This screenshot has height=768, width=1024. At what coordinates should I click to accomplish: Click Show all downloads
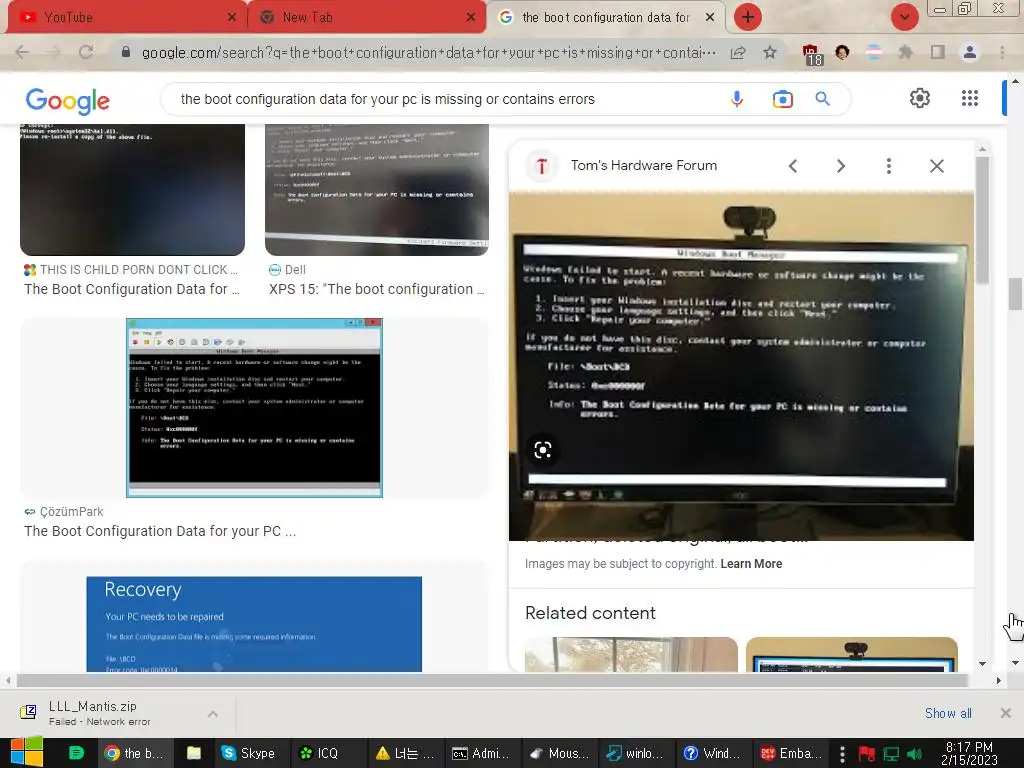point(948,713)
